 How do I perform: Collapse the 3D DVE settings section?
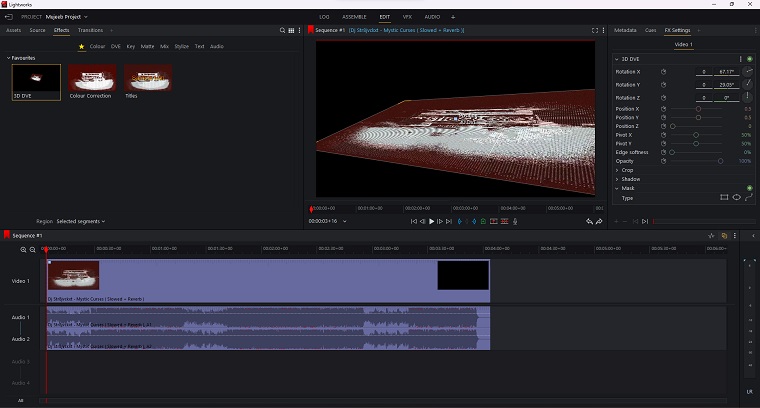pyautogui.click(x=617, y=59)
